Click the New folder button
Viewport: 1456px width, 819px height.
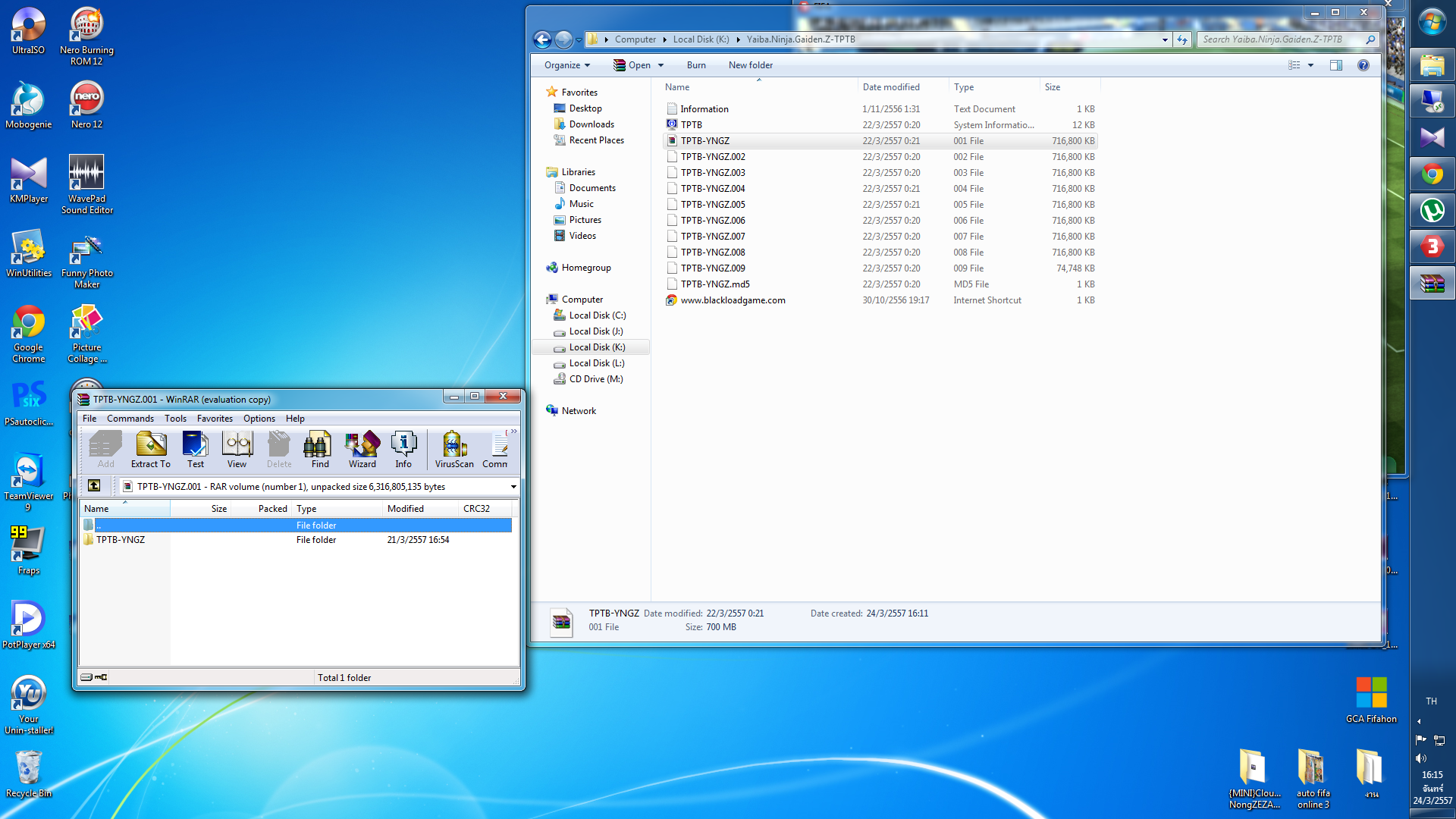click(750, 65)
